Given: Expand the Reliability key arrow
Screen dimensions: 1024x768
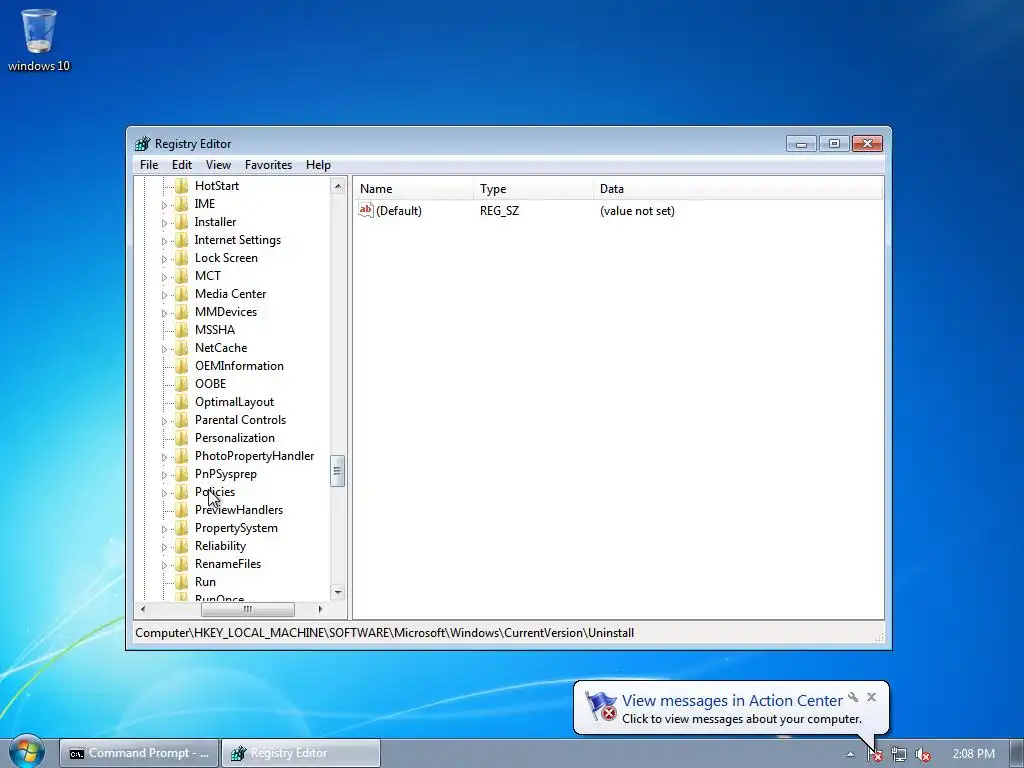Looking at the screenshot, I should (x=165, y=547).
